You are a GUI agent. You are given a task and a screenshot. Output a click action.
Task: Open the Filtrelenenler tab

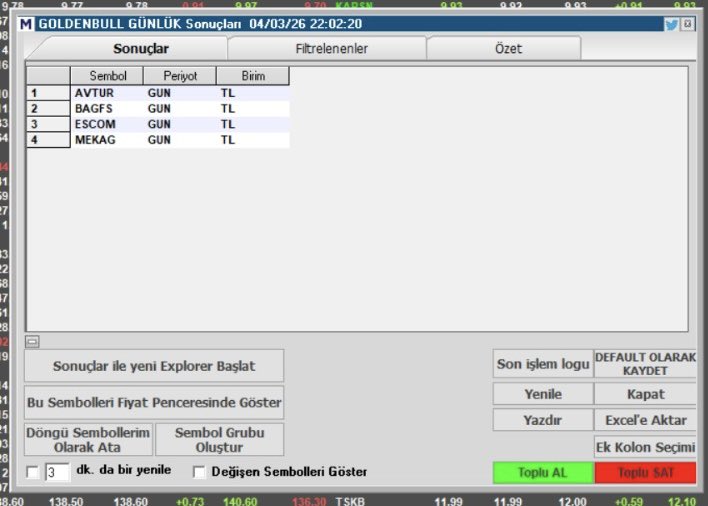[331, 48]
